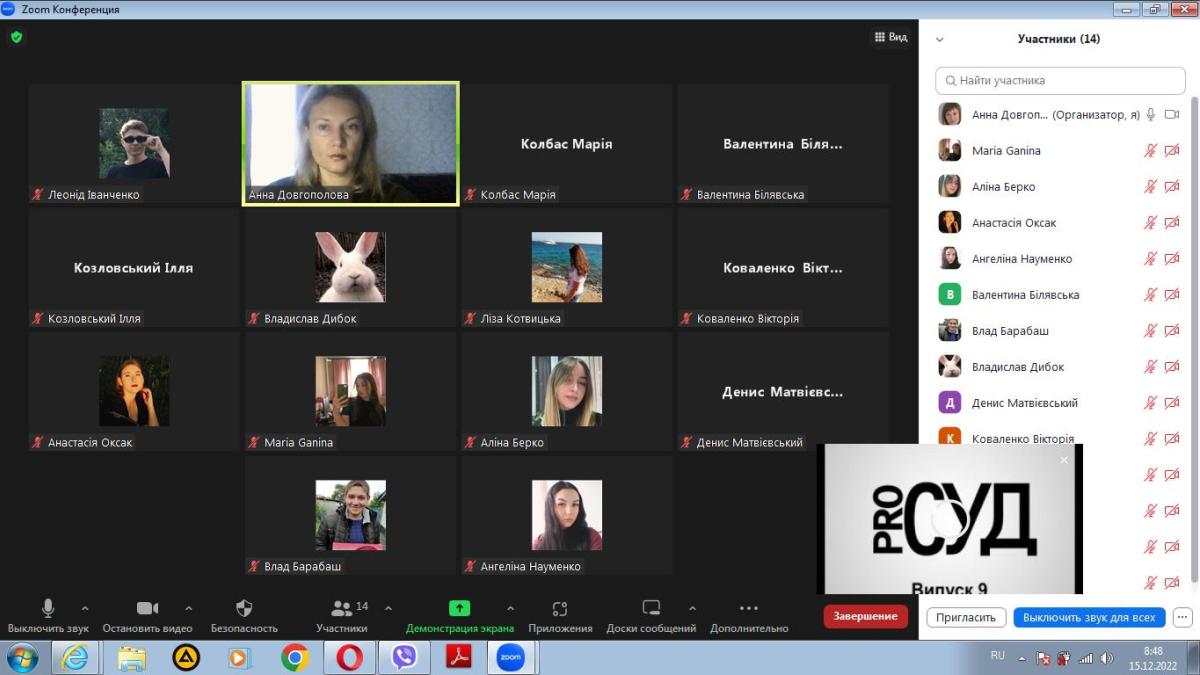The image size is (1200, 675).
Task: Collapse the Участники panel chevron
Action: 939,40
